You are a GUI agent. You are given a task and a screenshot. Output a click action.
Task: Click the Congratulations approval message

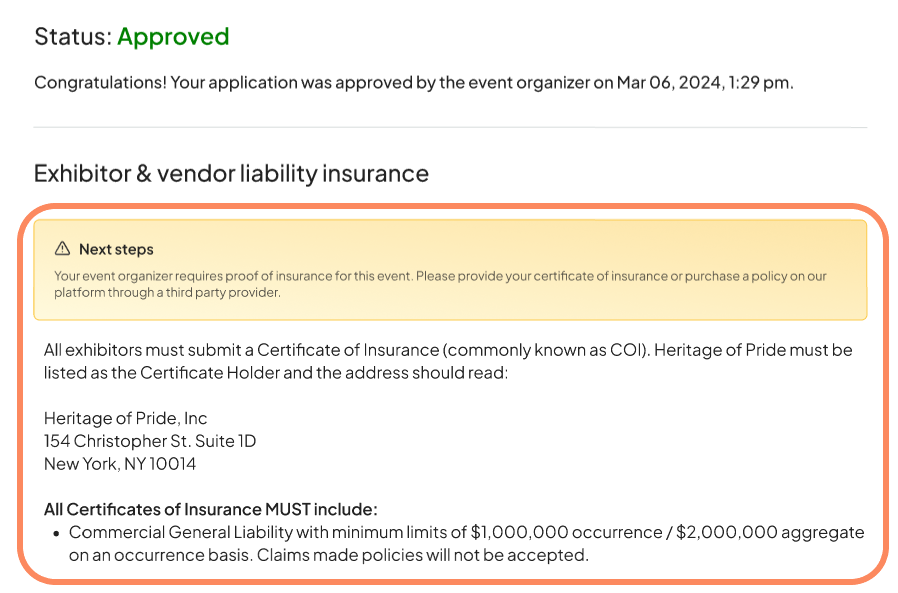coord(300,82)
